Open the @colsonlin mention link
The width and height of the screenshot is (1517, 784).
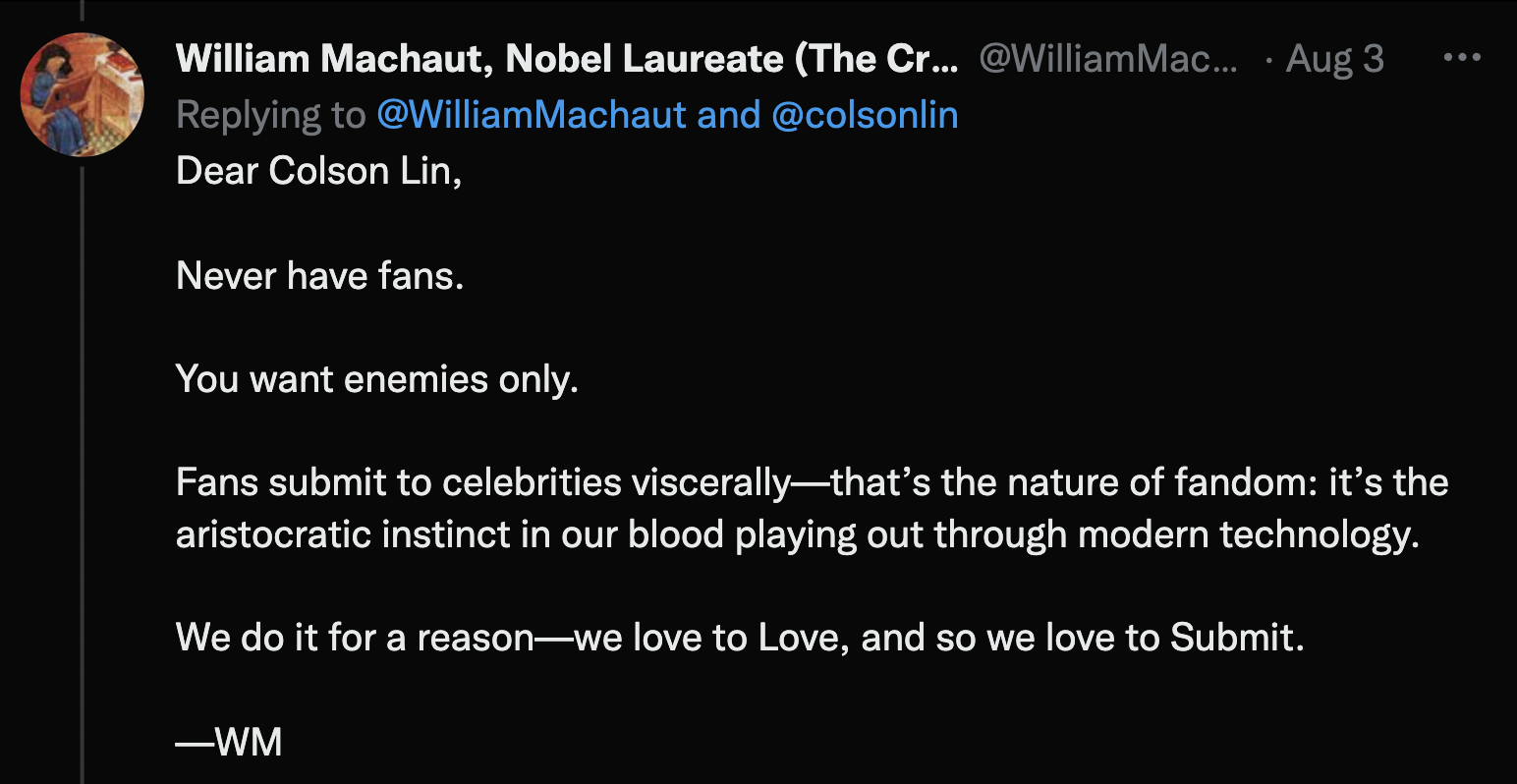(x=865, y=115)
